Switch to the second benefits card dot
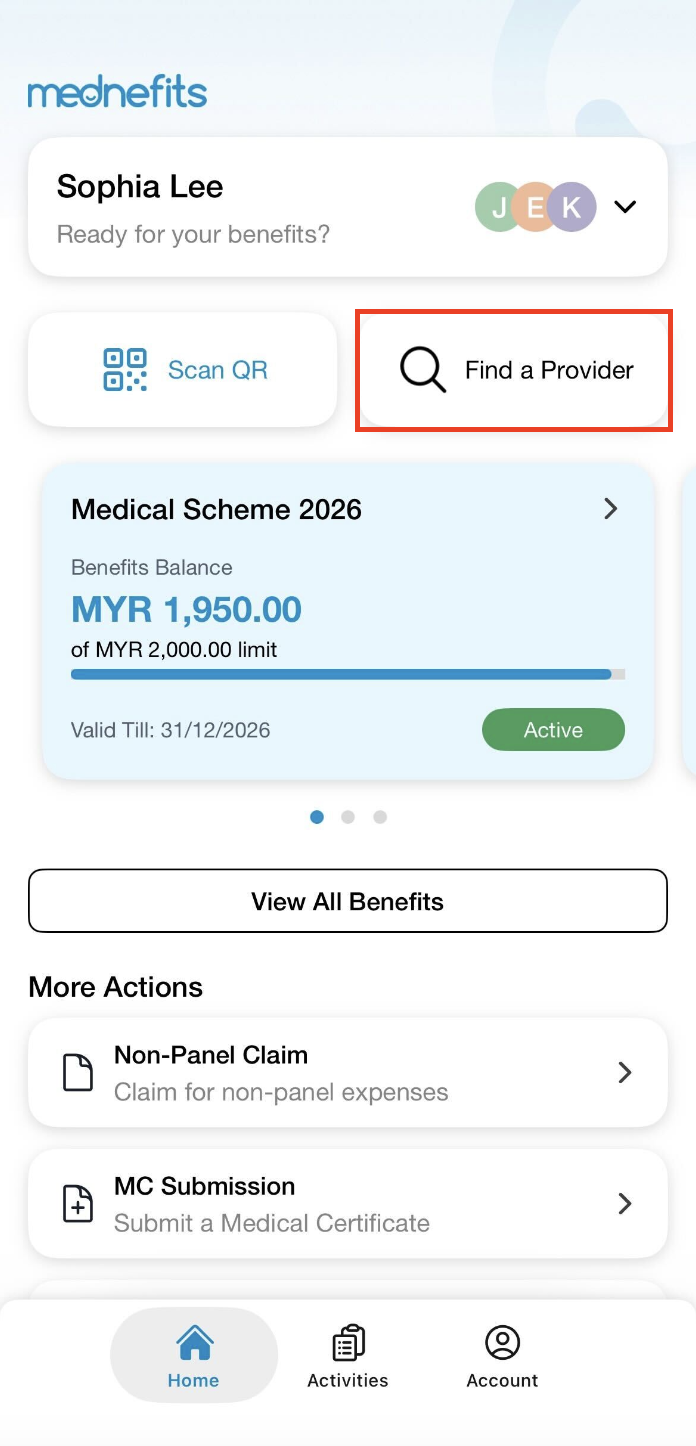The width and height of the screenshot is (696, 1446). coord(348,817)
